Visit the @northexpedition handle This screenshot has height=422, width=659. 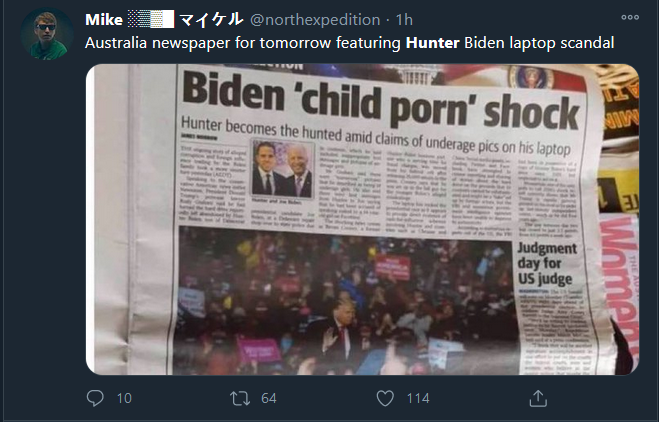315,20
